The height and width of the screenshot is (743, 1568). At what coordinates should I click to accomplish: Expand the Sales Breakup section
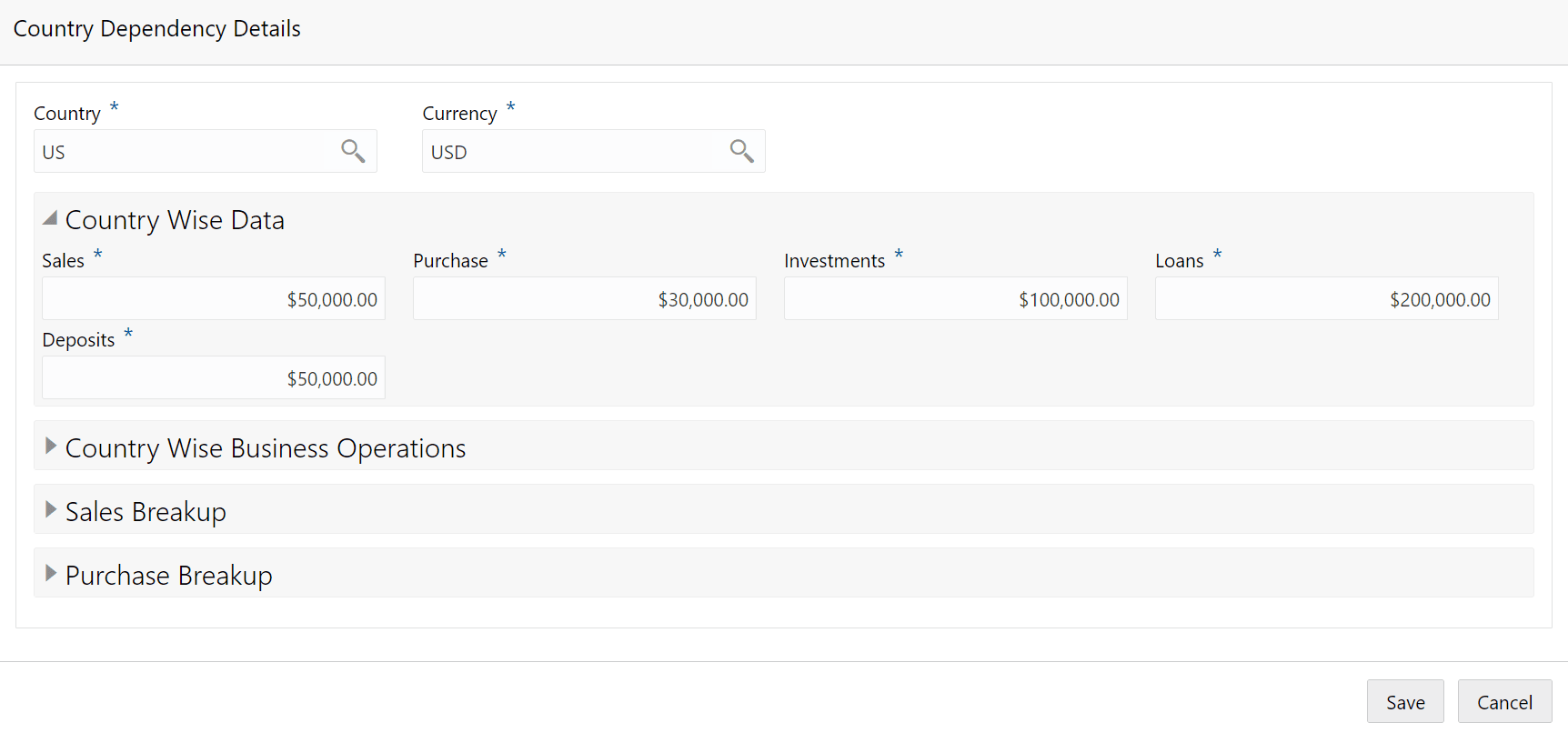tap(51, 509)
